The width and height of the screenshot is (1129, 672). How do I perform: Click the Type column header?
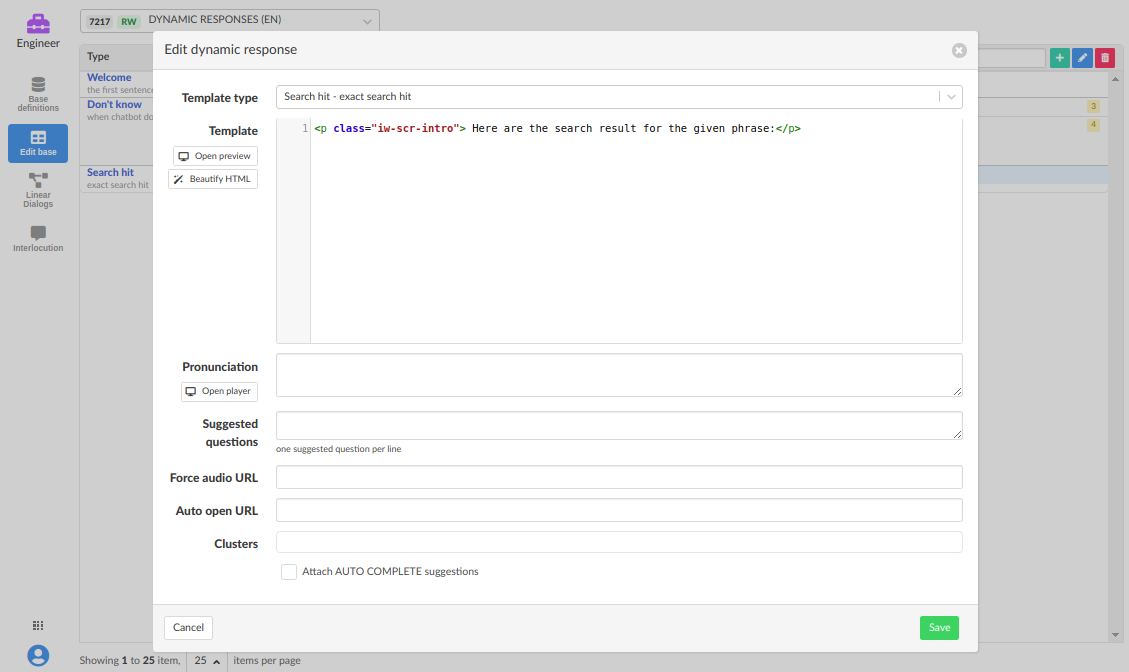99,56
